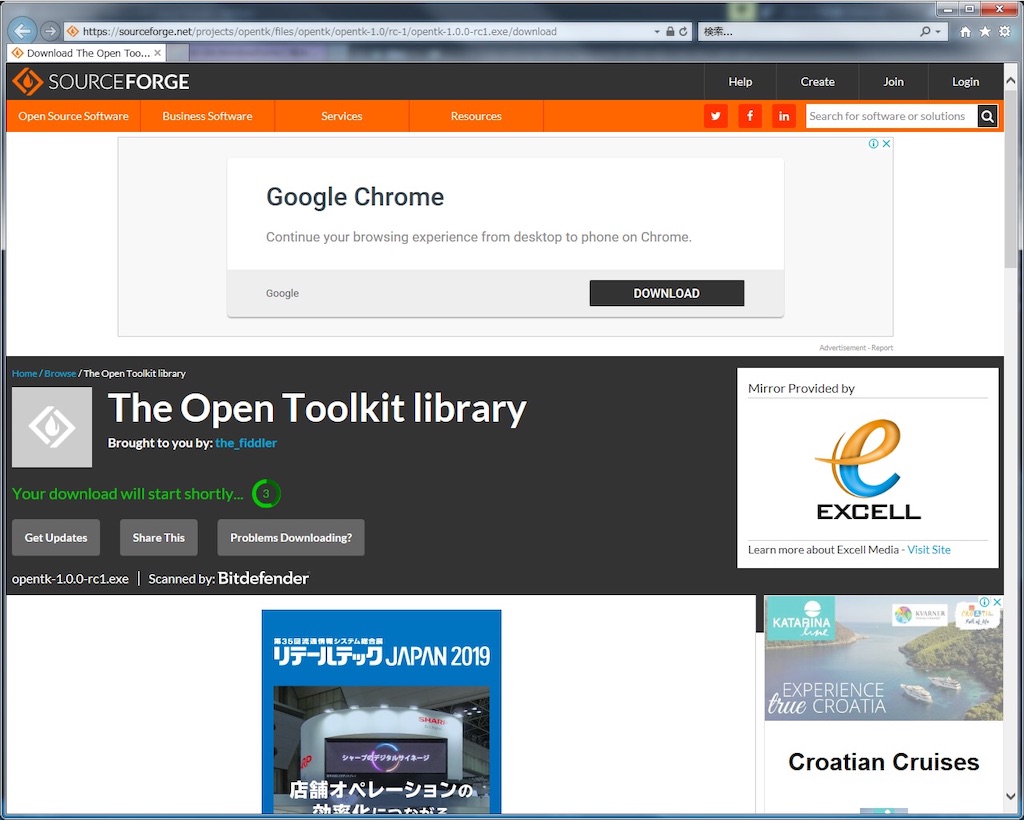Click the browser back arrow button
1024x820 pixels.
23,31
